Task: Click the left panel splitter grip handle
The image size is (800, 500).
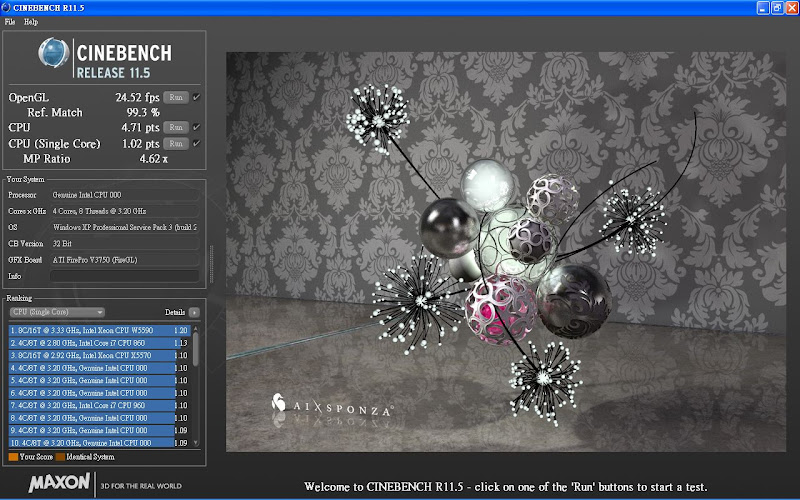Action: (x=211, y=263)
